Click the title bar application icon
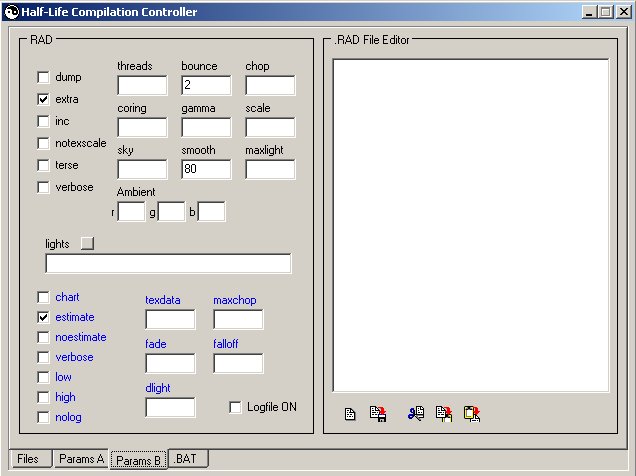636x476 pixels. (11, 12)
